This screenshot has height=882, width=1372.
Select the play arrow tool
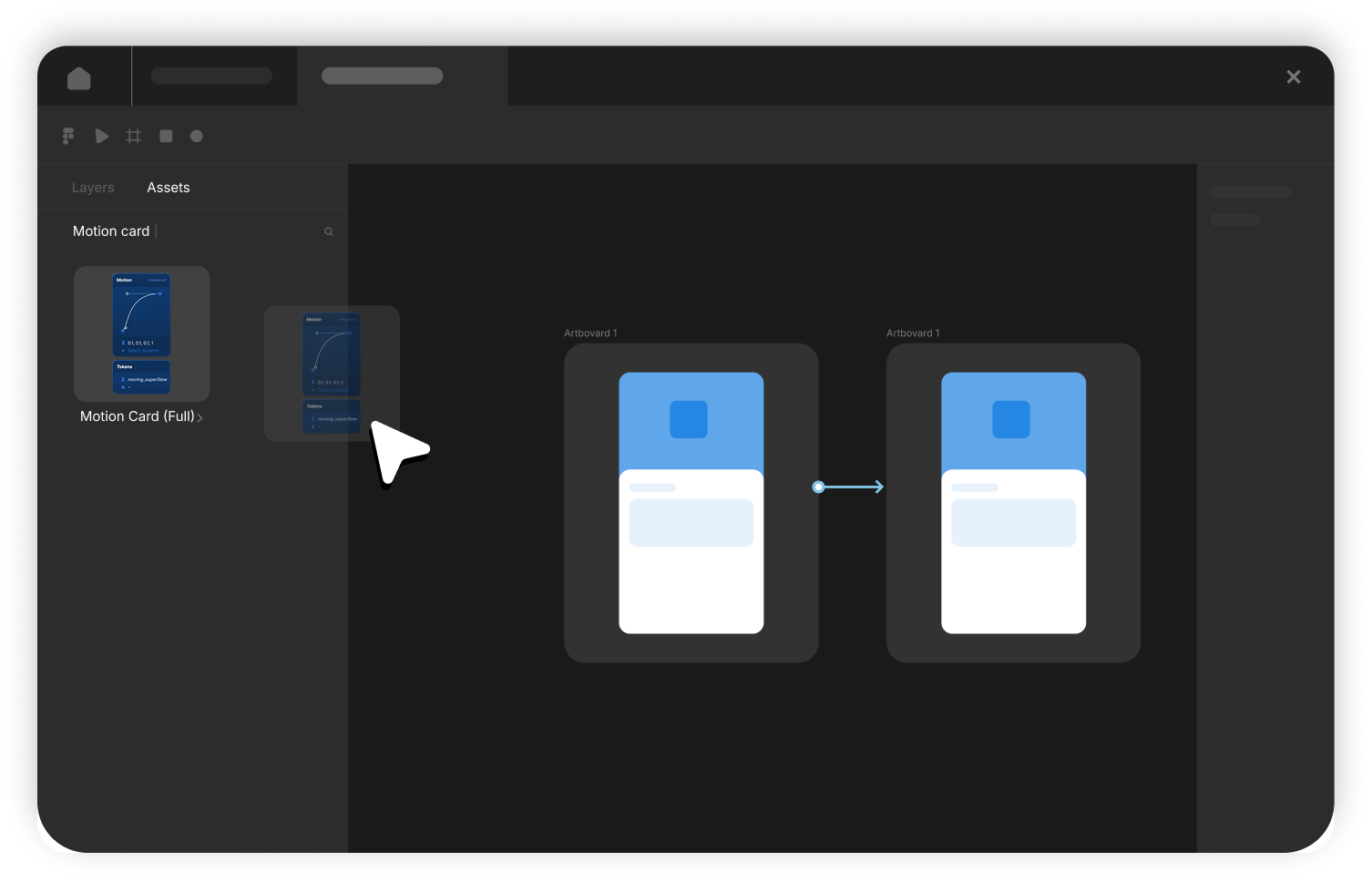click(101, 136)
